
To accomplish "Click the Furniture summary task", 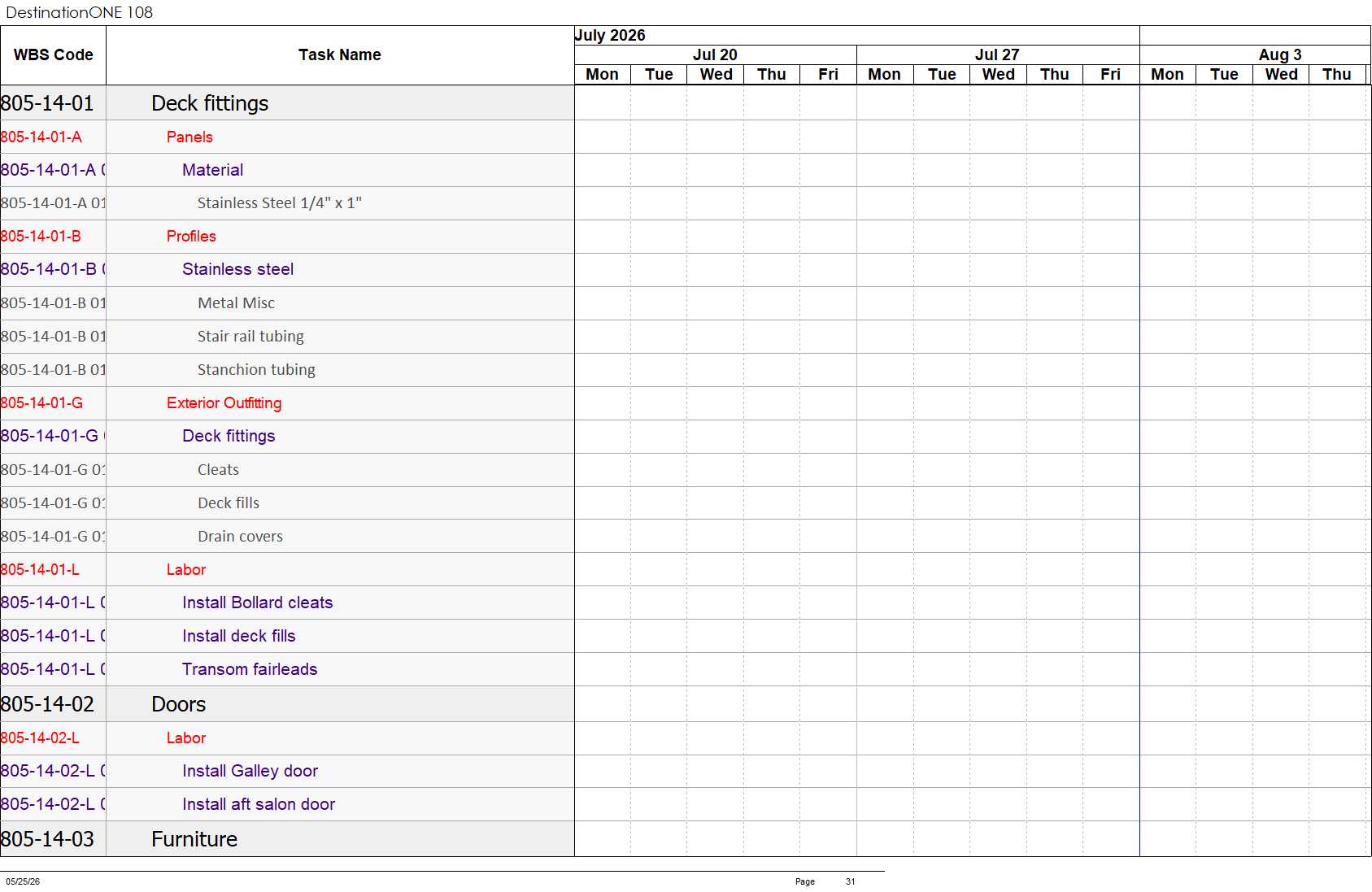I will click(194, 839).
